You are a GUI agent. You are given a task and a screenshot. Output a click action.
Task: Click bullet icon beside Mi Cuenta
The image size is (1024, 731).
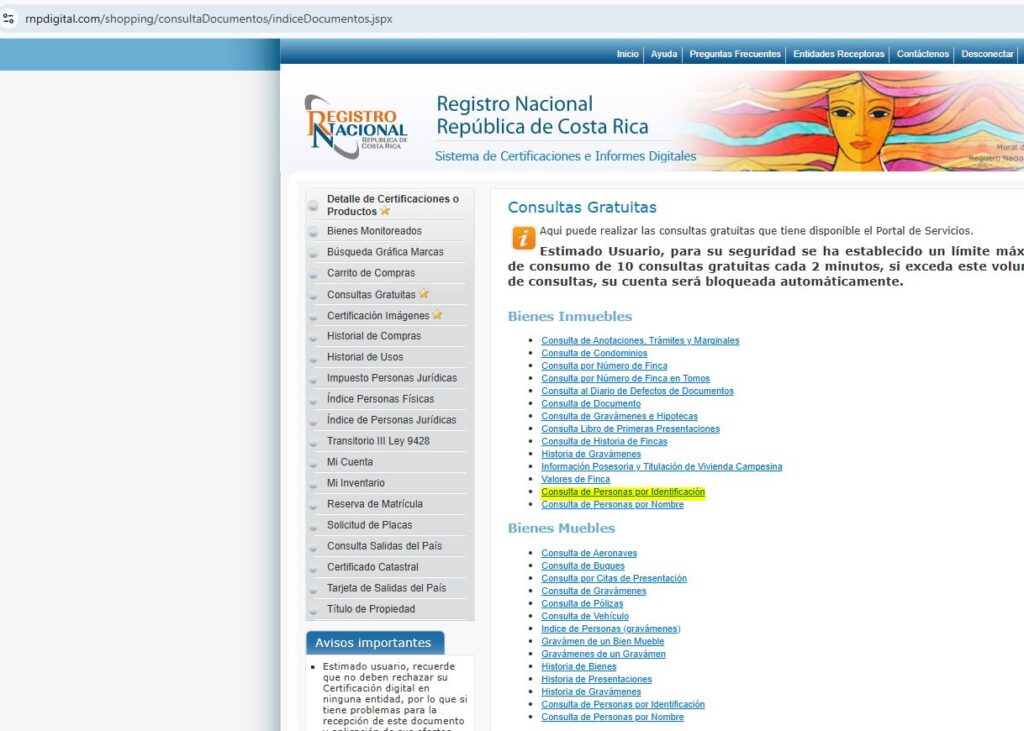pos(313,463)
